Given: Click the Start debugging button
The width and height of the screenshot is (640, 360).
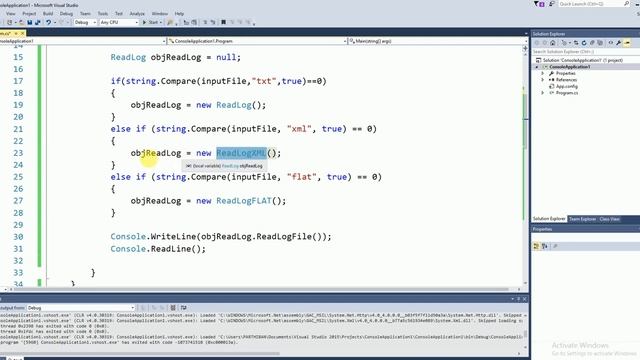Looking at the screenshot, I should point(151,22).
